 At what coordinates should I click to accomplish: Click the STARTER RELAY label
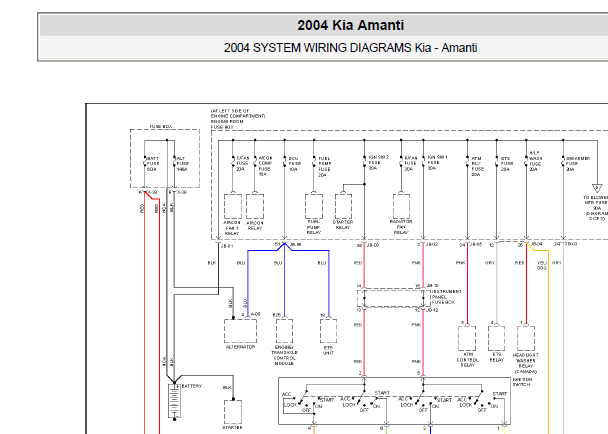click(x=343, y=225)
